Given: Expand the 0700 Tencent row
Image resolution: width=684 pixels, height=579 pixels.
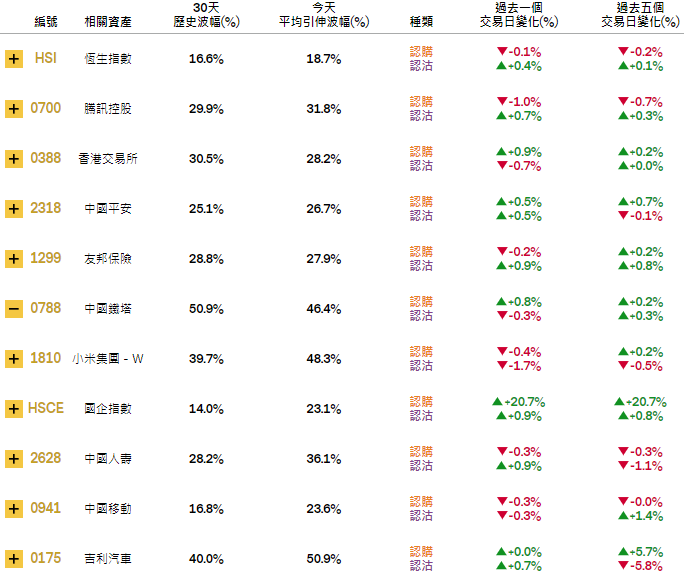Looking at the screenshot, I should (x=14, y=109).
